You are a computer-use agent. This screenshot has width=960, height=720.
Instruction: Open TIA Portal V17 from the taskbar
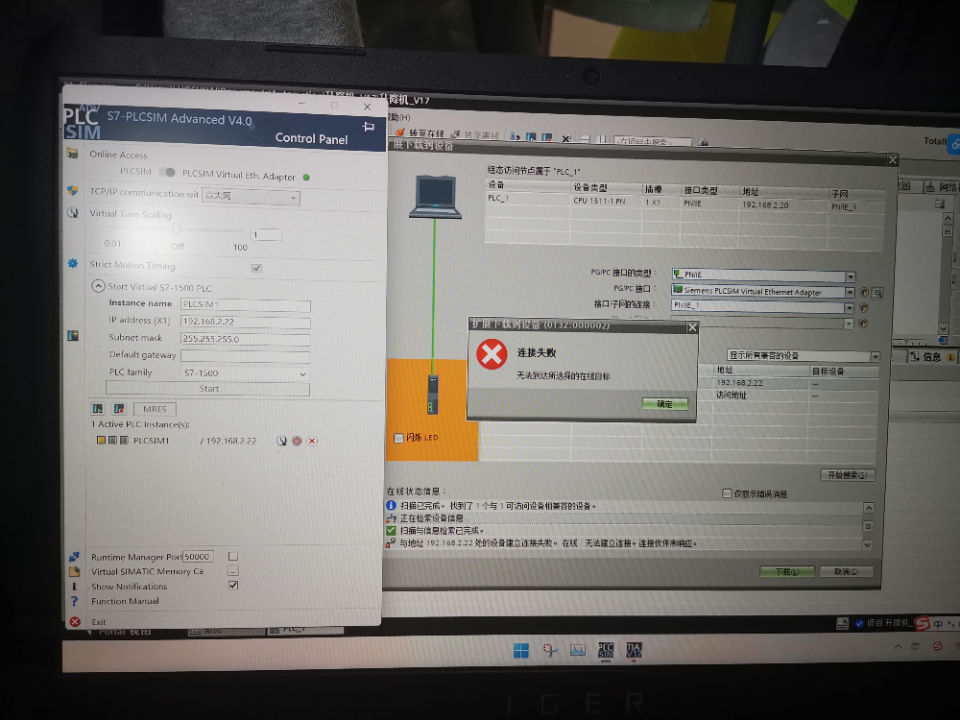click(x=634, y=650)
